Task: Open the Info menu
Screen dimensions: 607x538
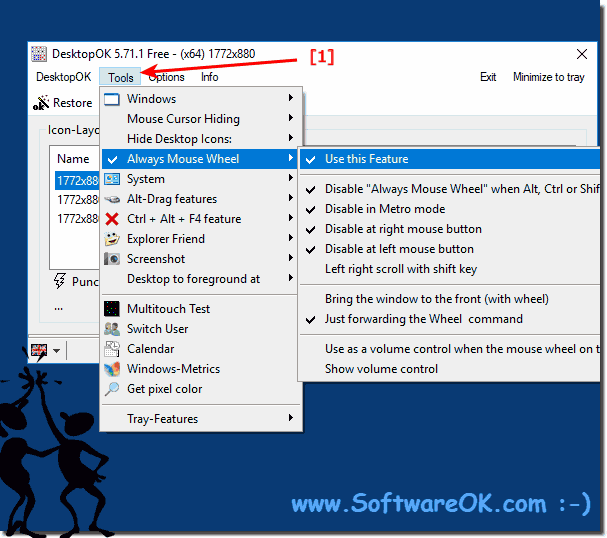Action: (209, 77)
